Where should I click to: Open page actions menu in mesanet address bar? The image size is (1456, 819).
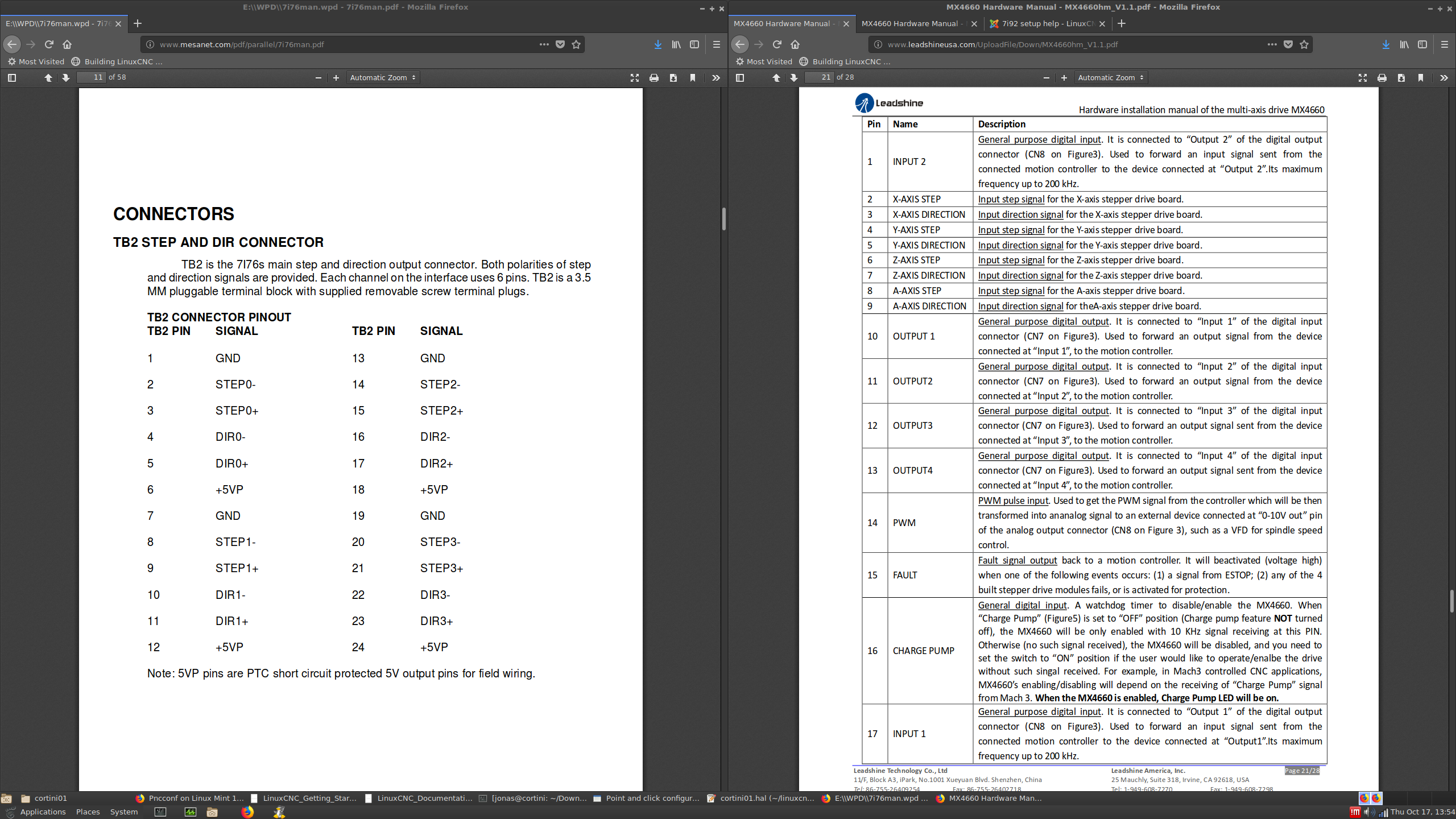point(544,44)
